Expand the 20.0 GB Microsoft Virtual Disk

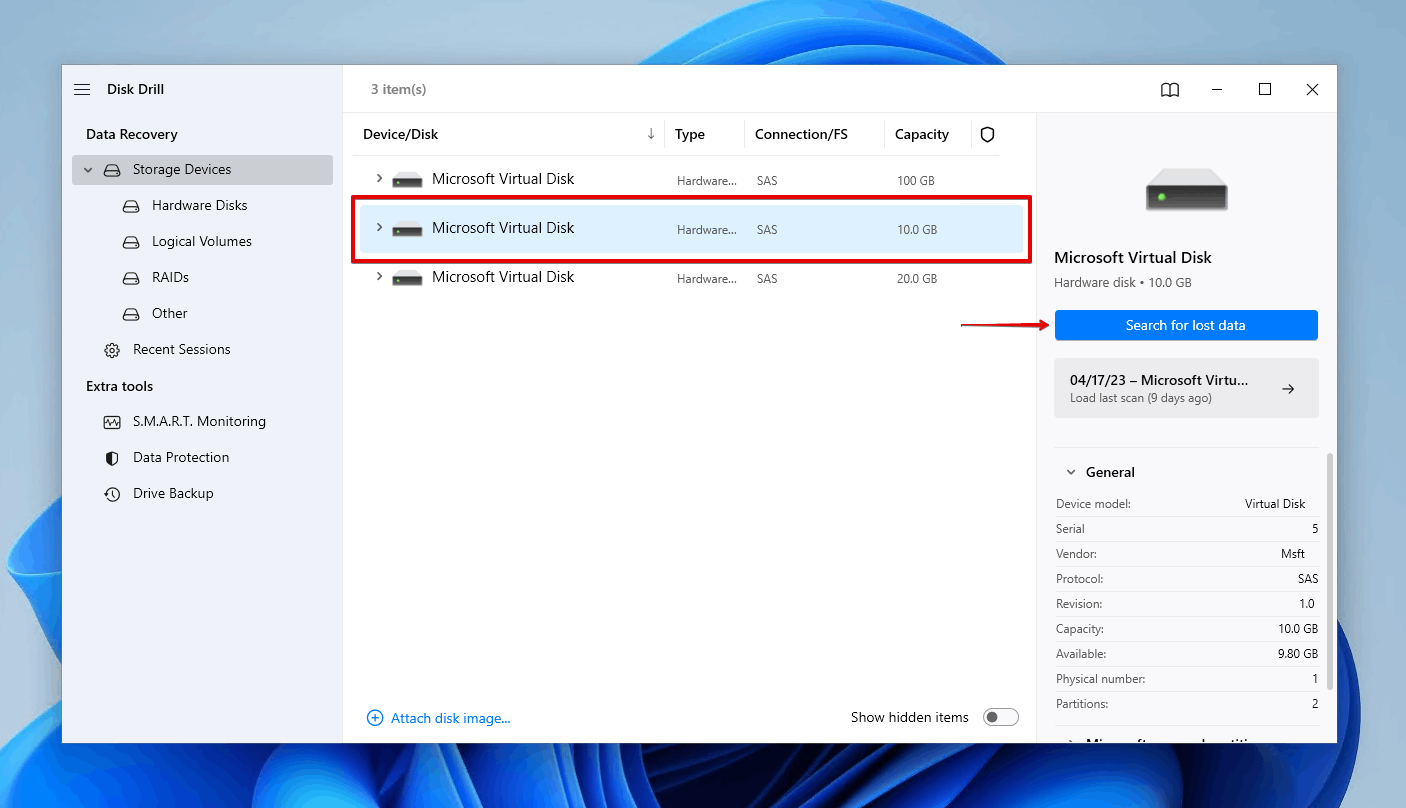pos(379,276)
